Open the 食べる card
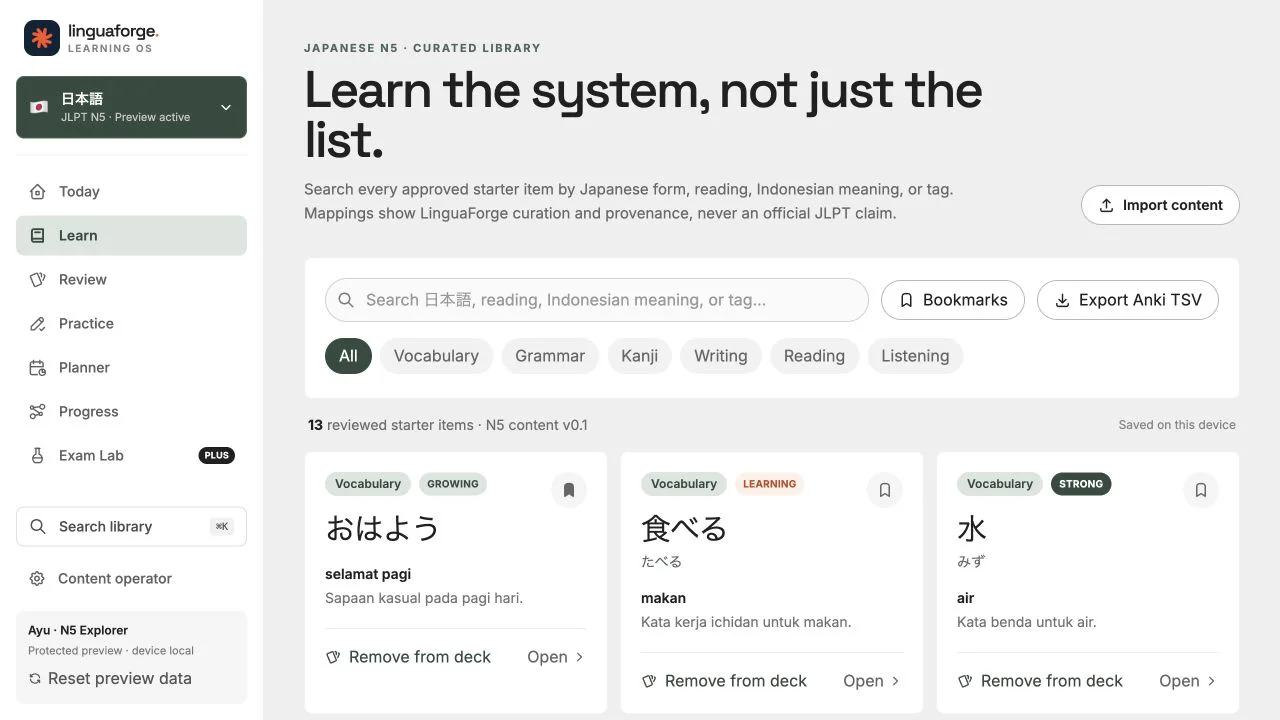1280x720 pixels. 872,681
